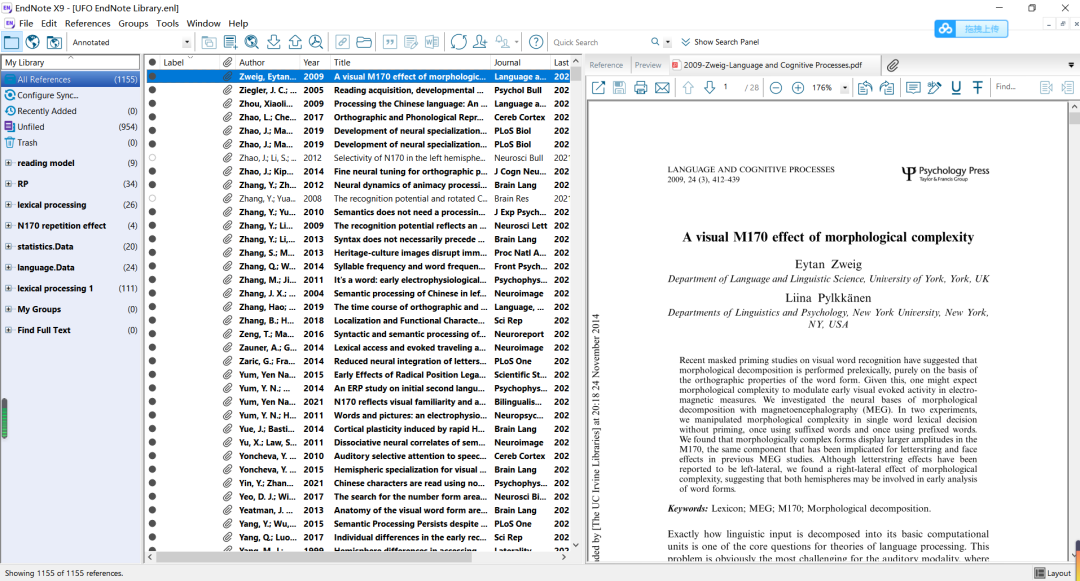Select the underline text annotation tool

click(956, 88)
